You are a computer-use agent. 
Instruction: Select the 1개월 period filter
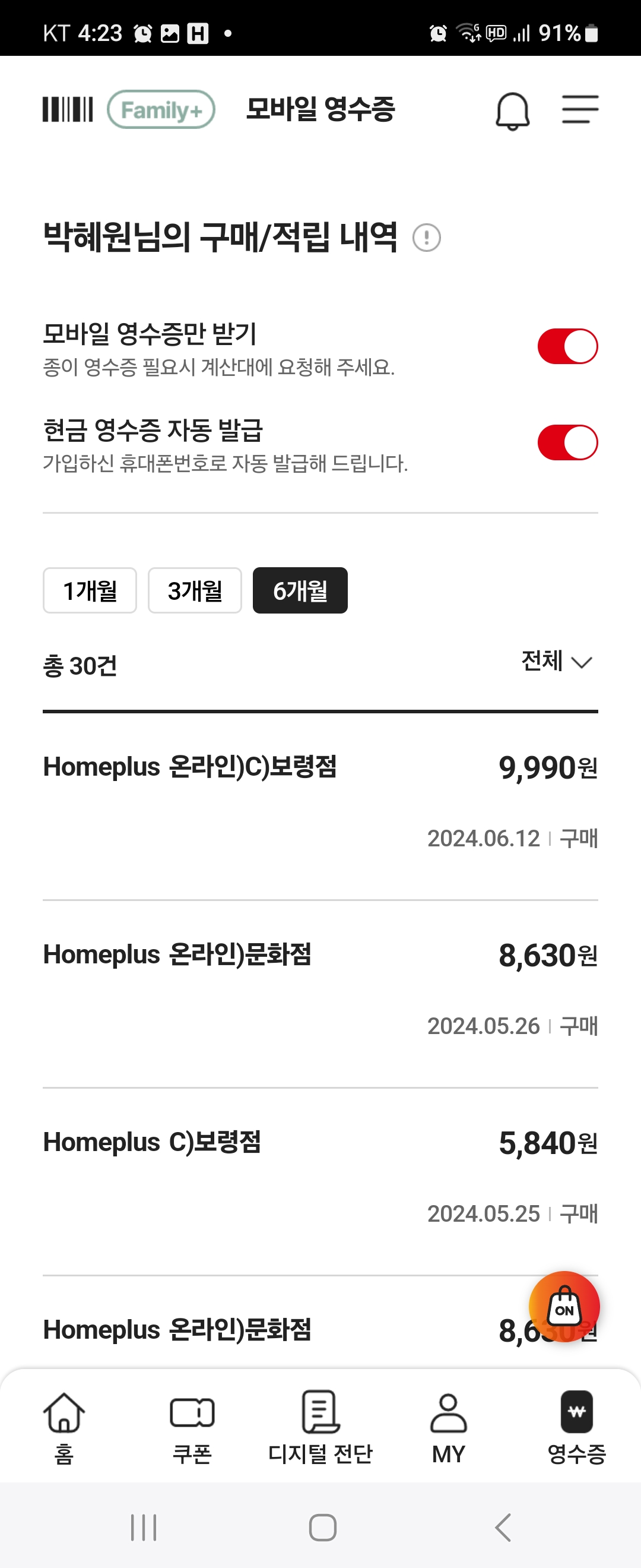point(90,590)
